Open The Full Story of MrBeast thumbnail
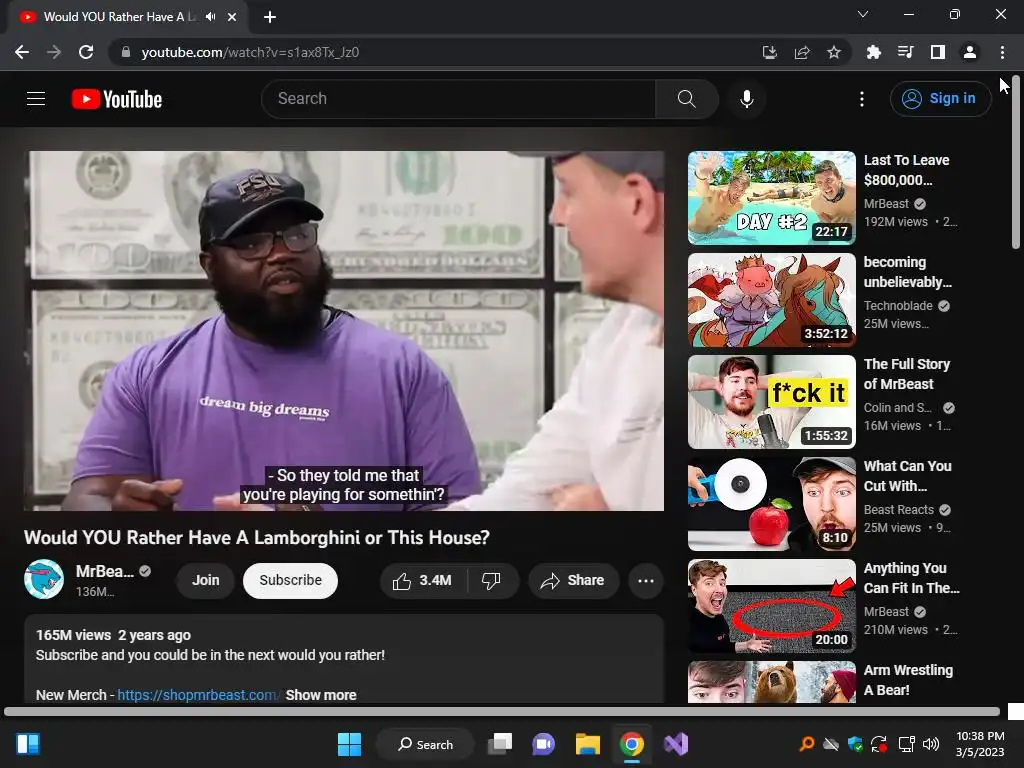Viewport: 1024px width, 768px height. 772,402
